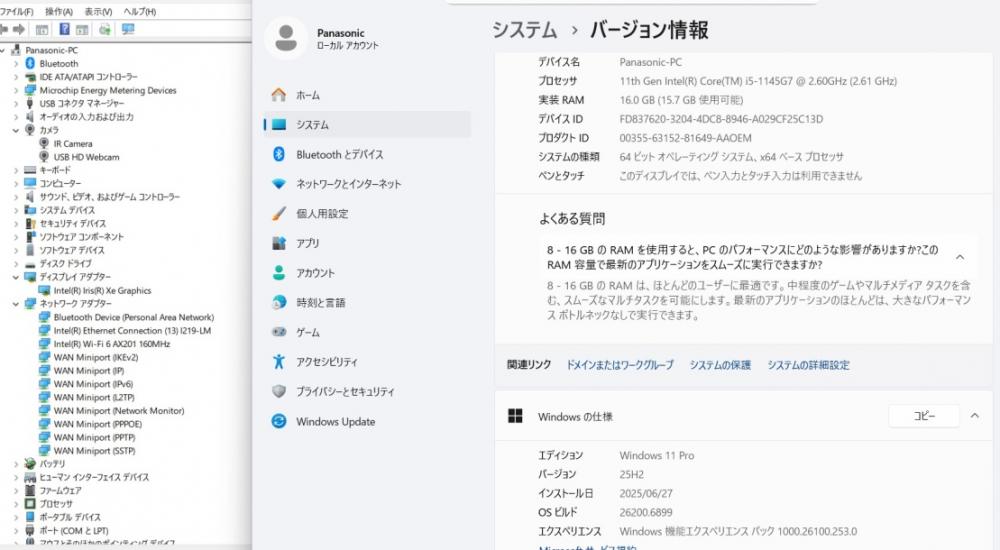1000x550 pixels.
Task: Expand the USB コネクタ マネージャー category
Action: (x=16, y=103)
